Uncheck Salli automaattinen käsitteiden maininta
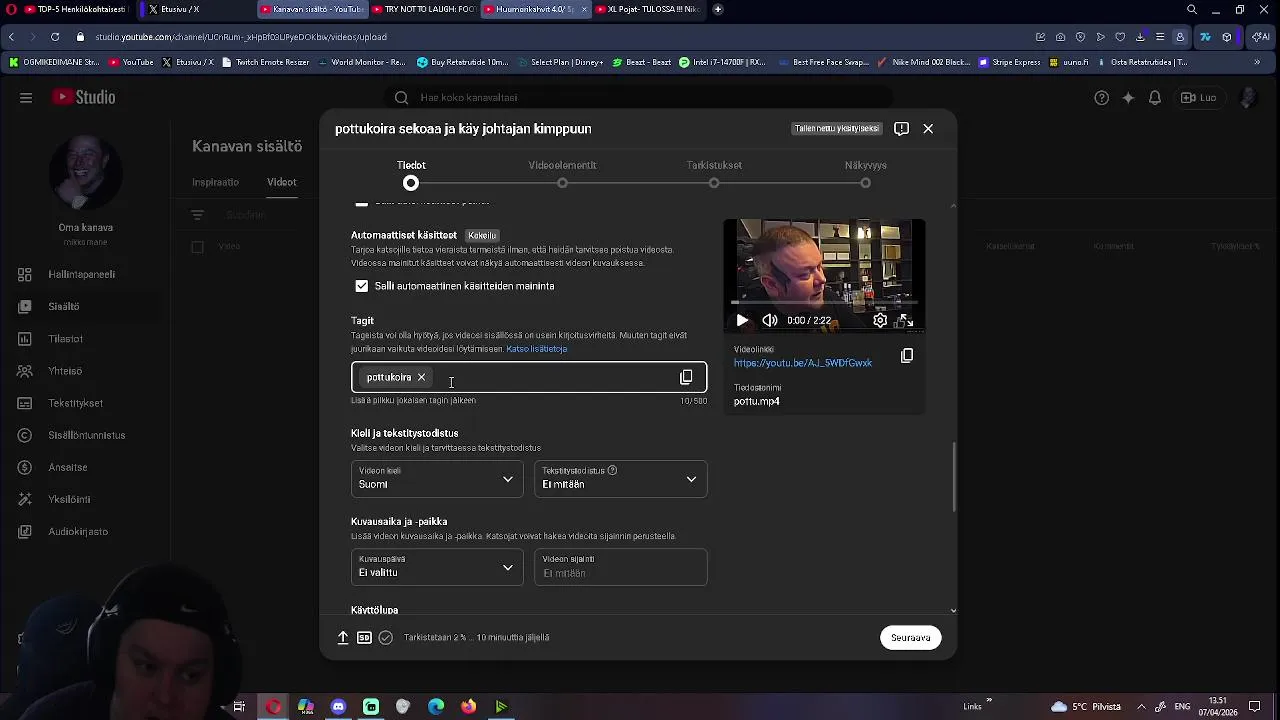Image resolution: width=1280 pixels, height=720 pixels. click(x=361, y=286)
